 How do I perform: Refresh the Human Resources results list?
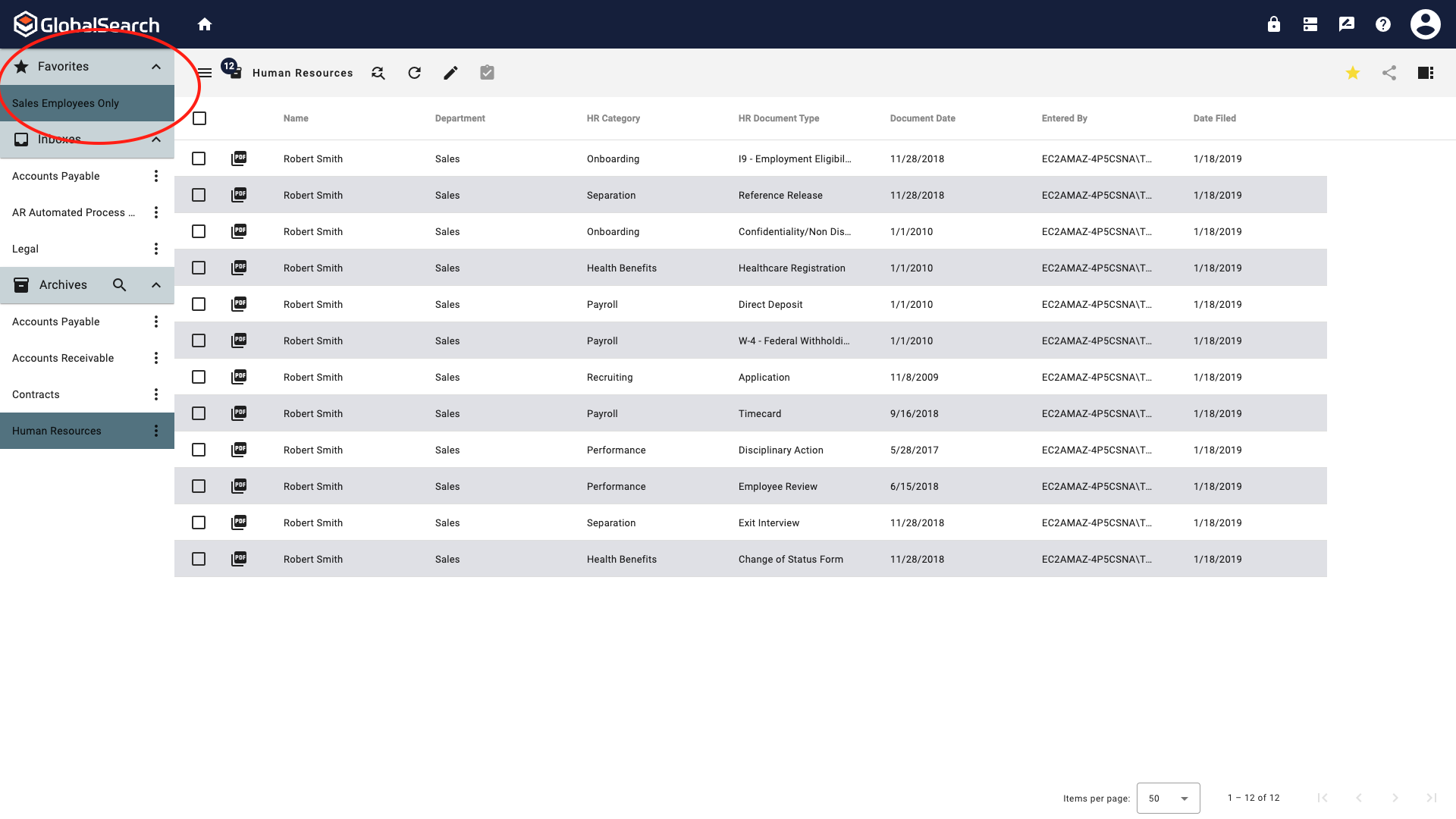(414, 72)
